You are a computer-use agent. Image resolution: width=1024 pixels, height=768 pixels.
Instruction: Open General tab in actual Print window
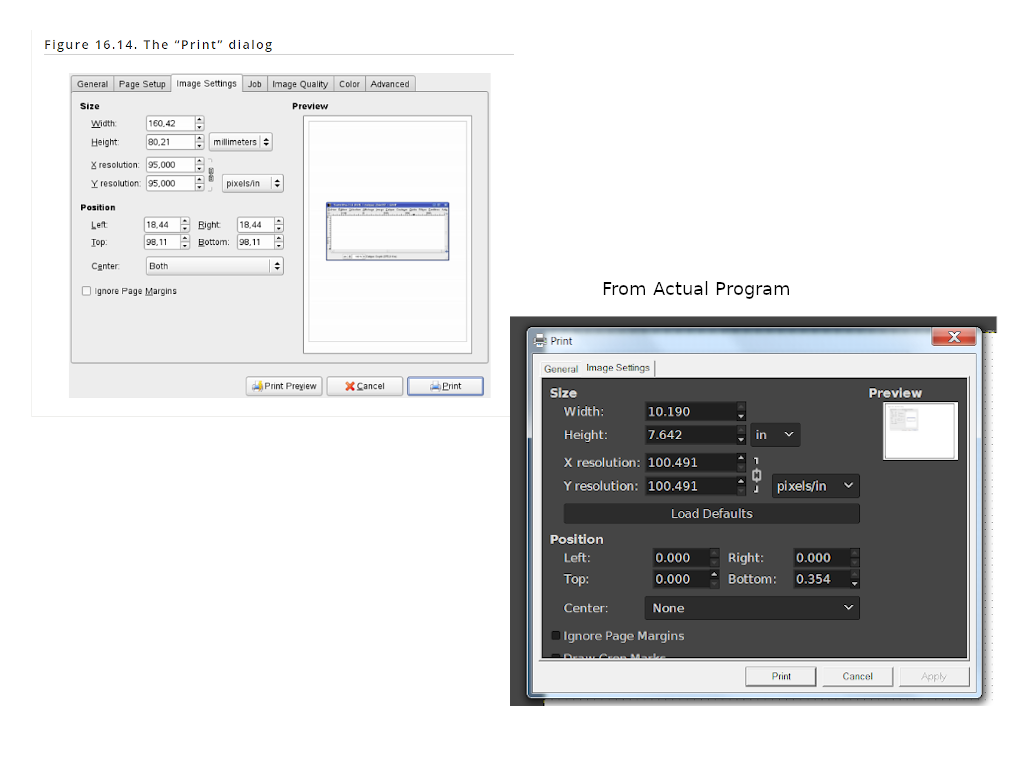[561, 369]
